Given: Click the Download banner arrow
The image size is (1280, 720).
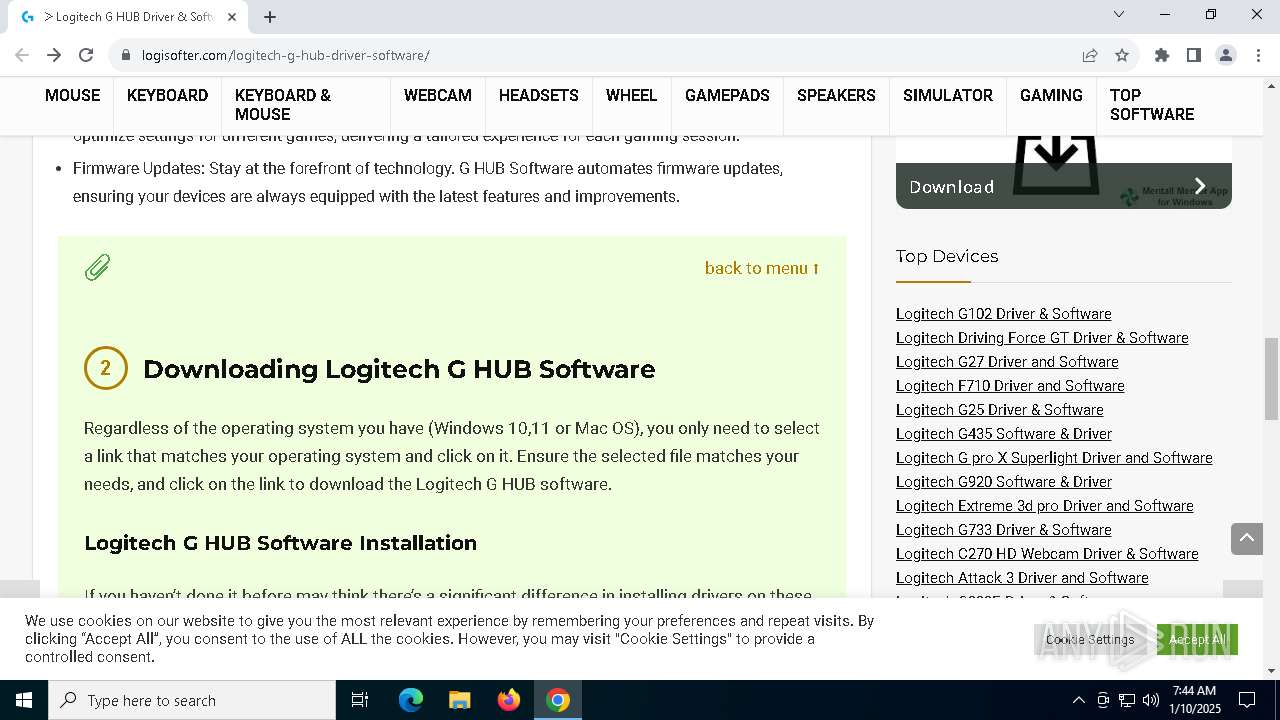Looking at the screenshot, I should coord(1200,186).
